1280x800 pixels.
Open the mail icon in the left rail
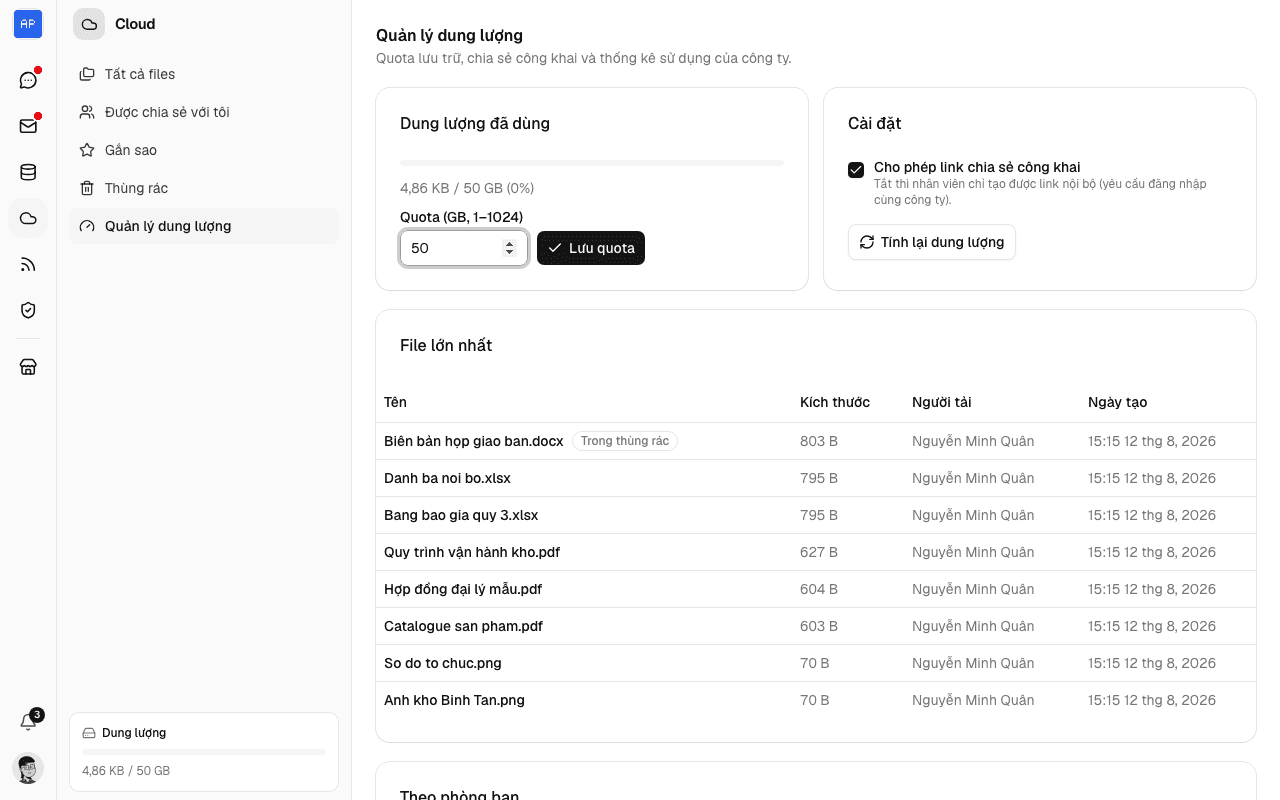[x=28, y=126]
